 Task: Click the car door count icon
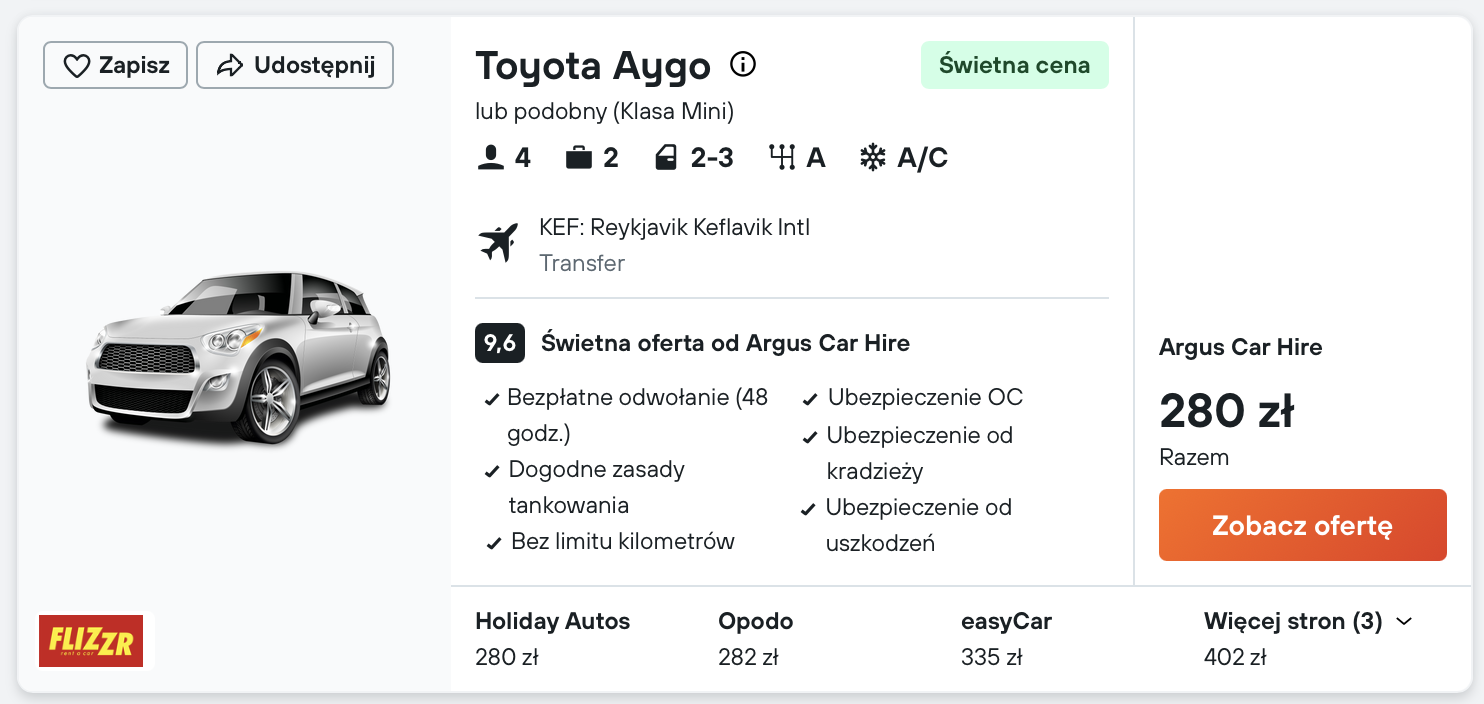click(666, 158)
